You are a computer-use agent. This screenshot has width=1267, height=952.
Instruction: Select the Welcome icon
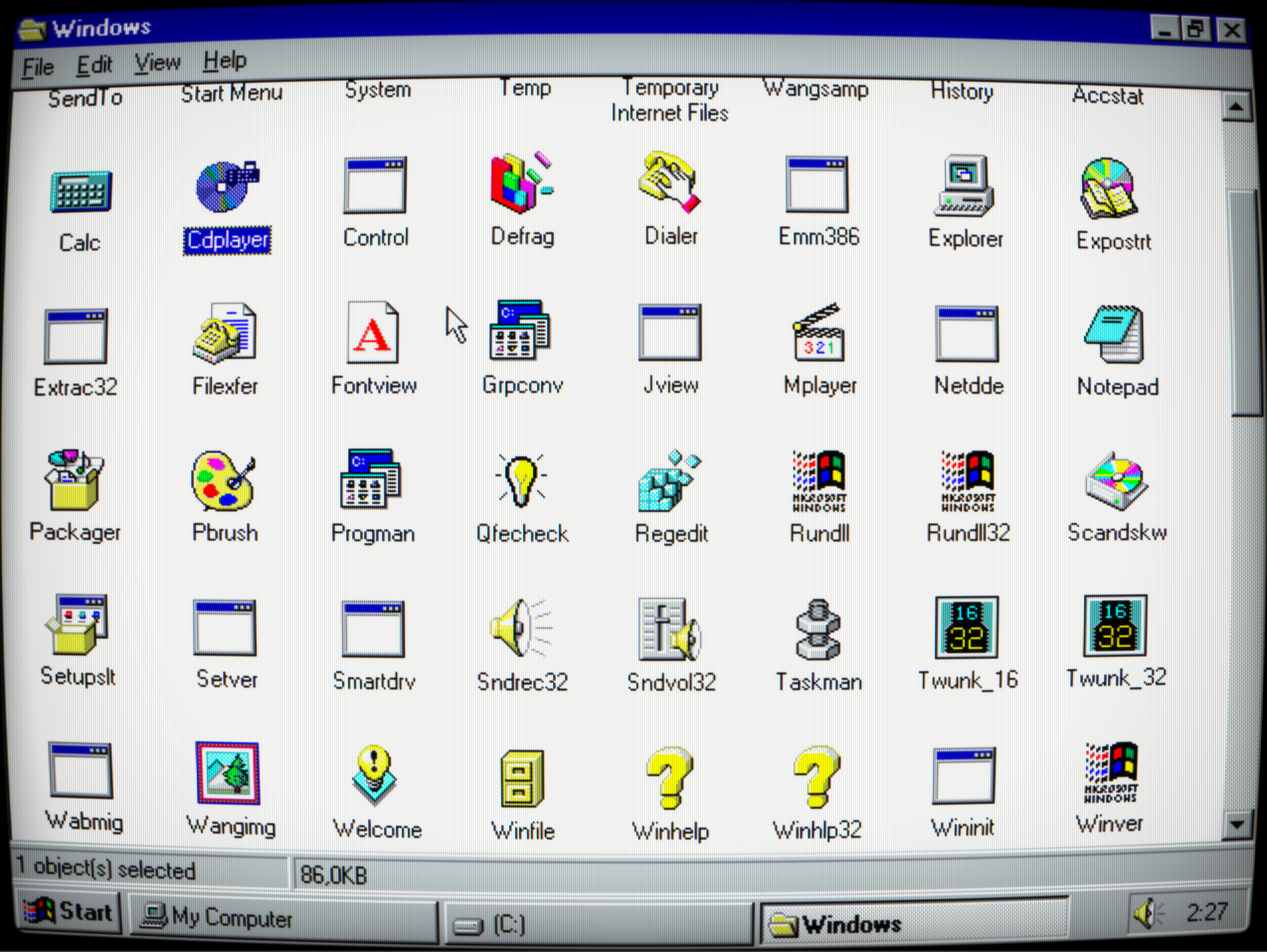pyautogui.click(x=375, y=774)
